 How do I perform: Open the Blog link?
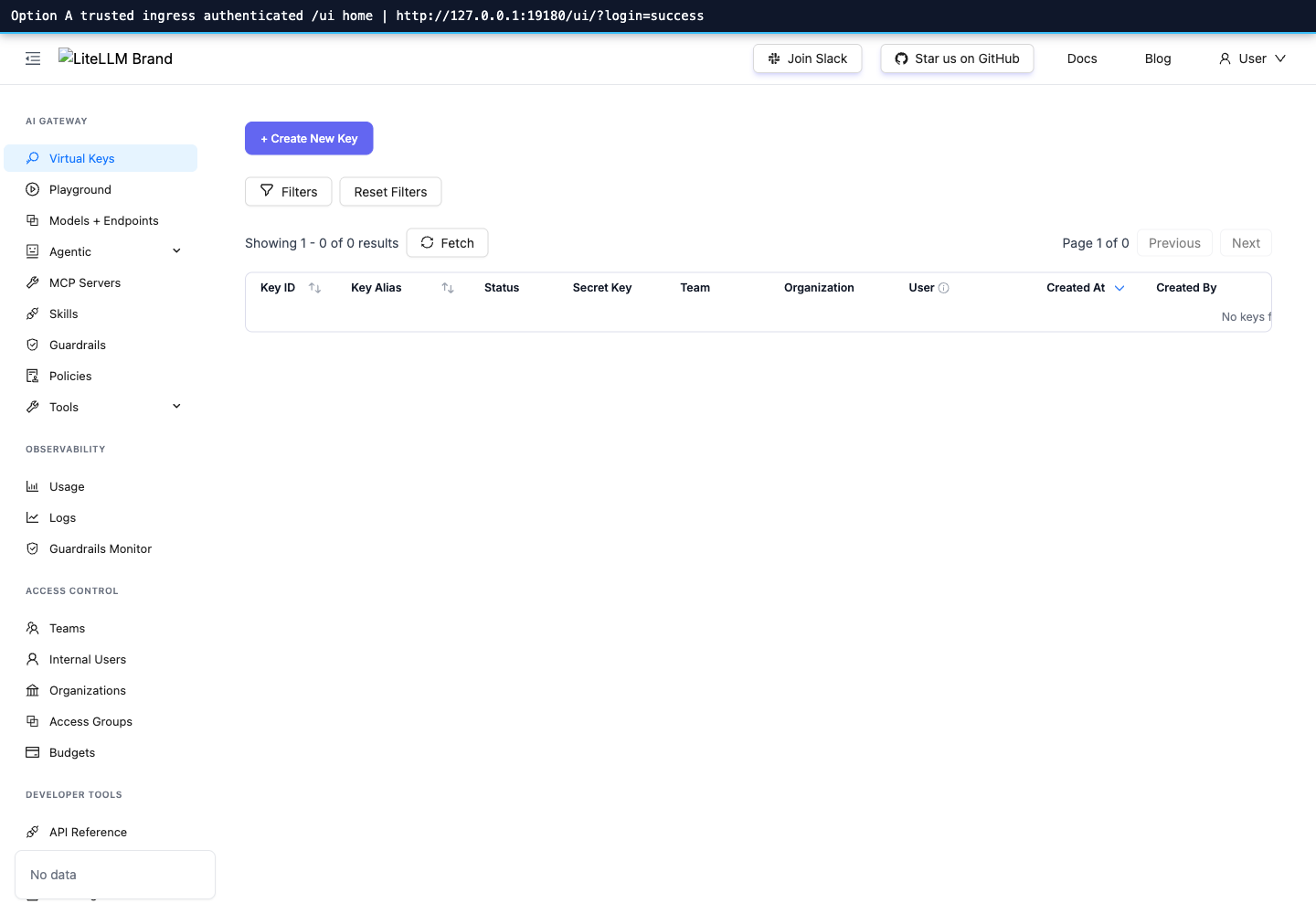pos(1158,58)
